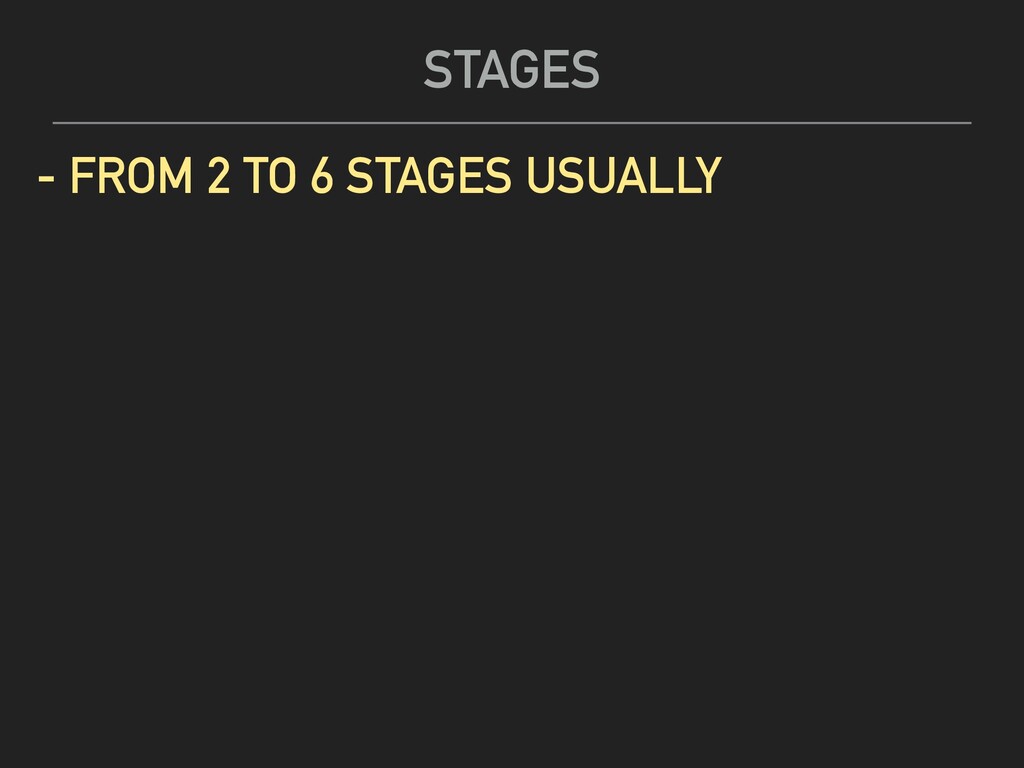This screenshot has width=1024, height=768.
Task: Click the letter Y ending USUALLY
Action: coord(707,175)
